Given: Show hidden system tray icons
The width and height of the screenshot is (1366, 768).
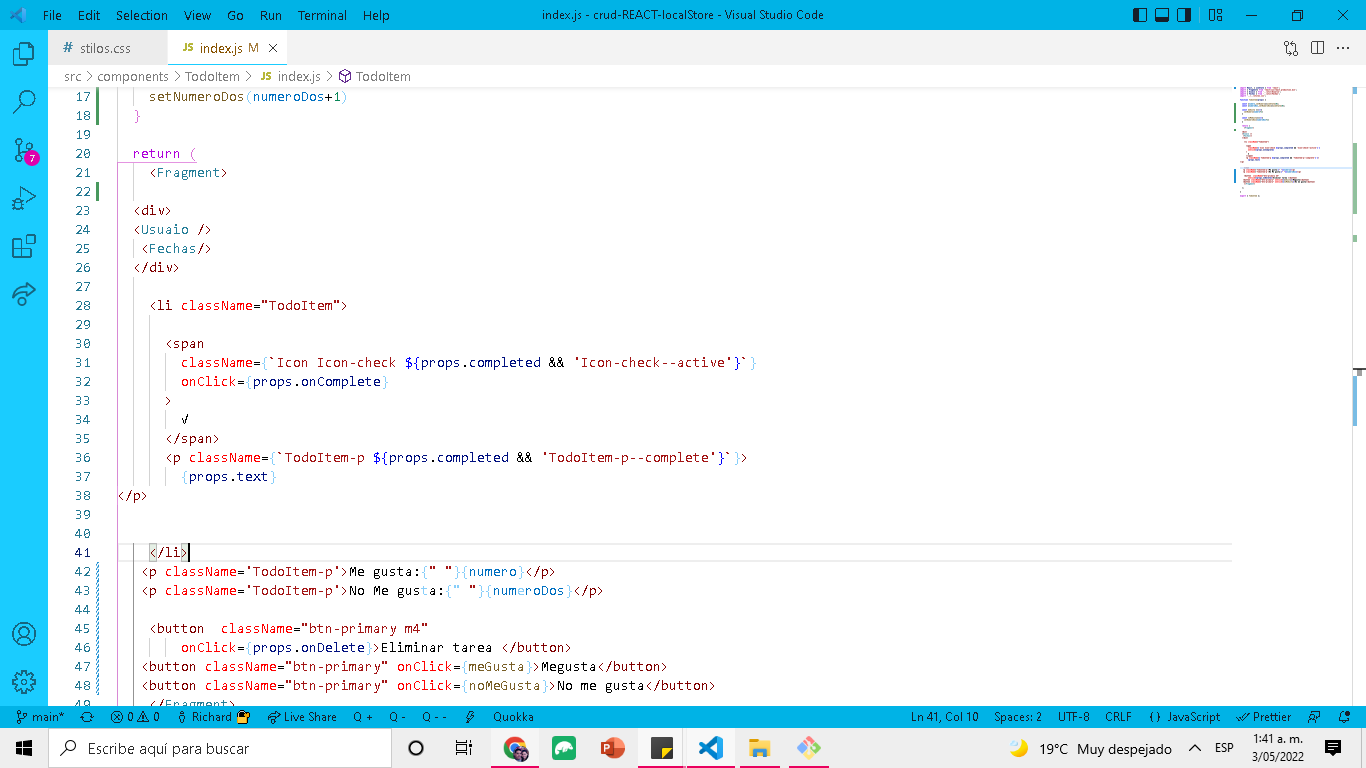Looking at the screenshot, I should 1194,748.
